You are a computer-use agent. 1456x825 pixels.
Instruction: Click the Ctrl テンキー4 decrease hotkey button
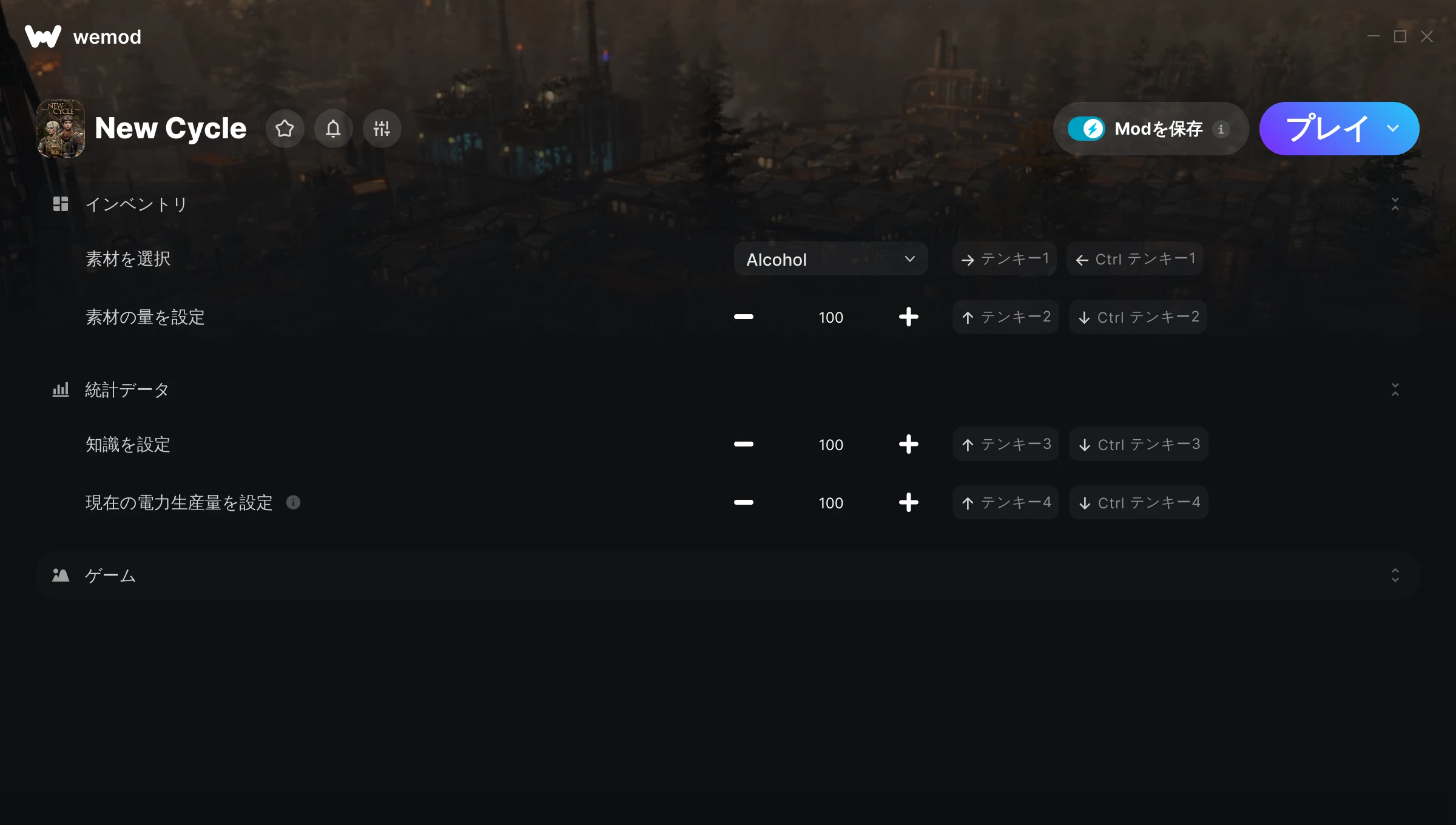(x=1138, y=502)
